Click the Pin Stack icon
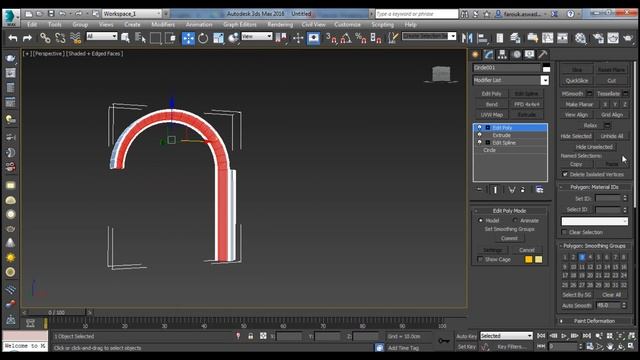The height and width of the screenshot is (360, 640). tap(480, 189)
